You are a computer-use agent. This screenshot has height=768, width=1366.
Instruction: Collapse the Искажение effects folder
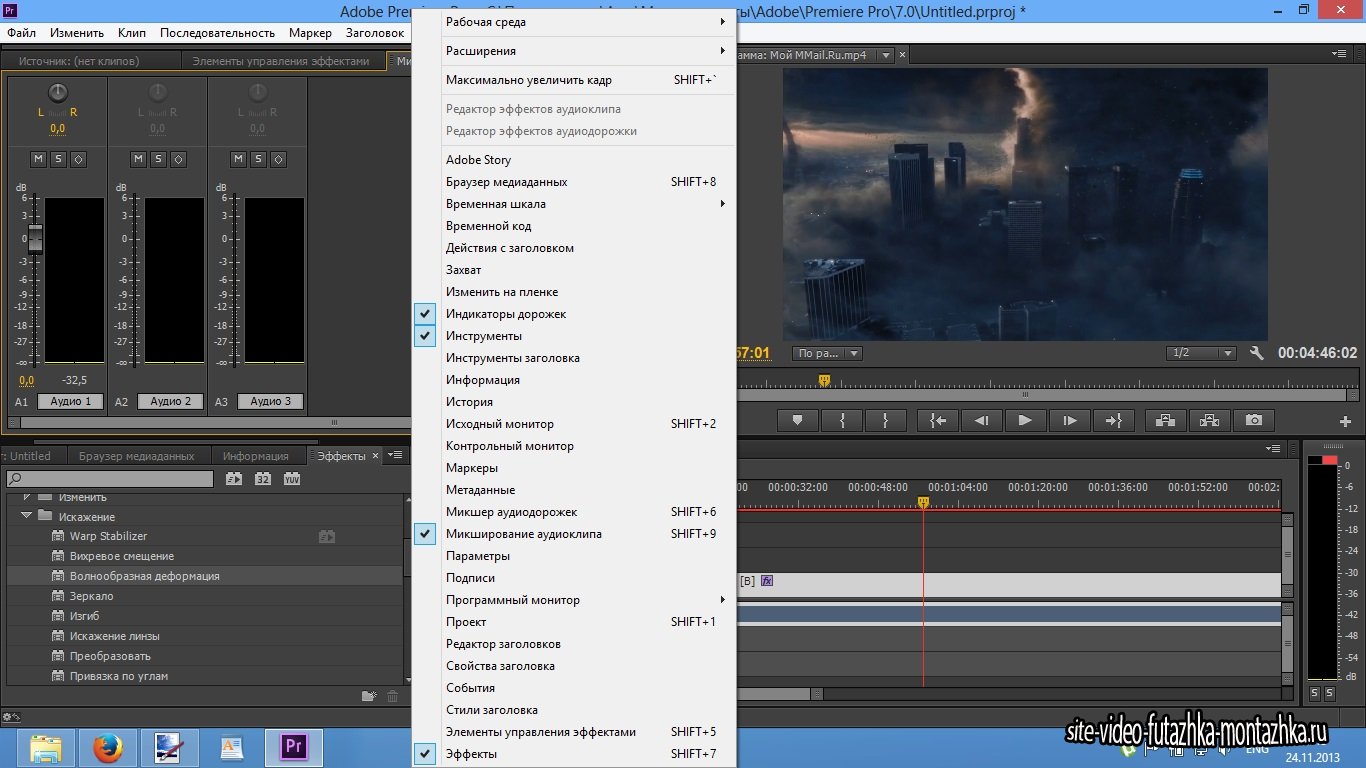coord(27,517)
